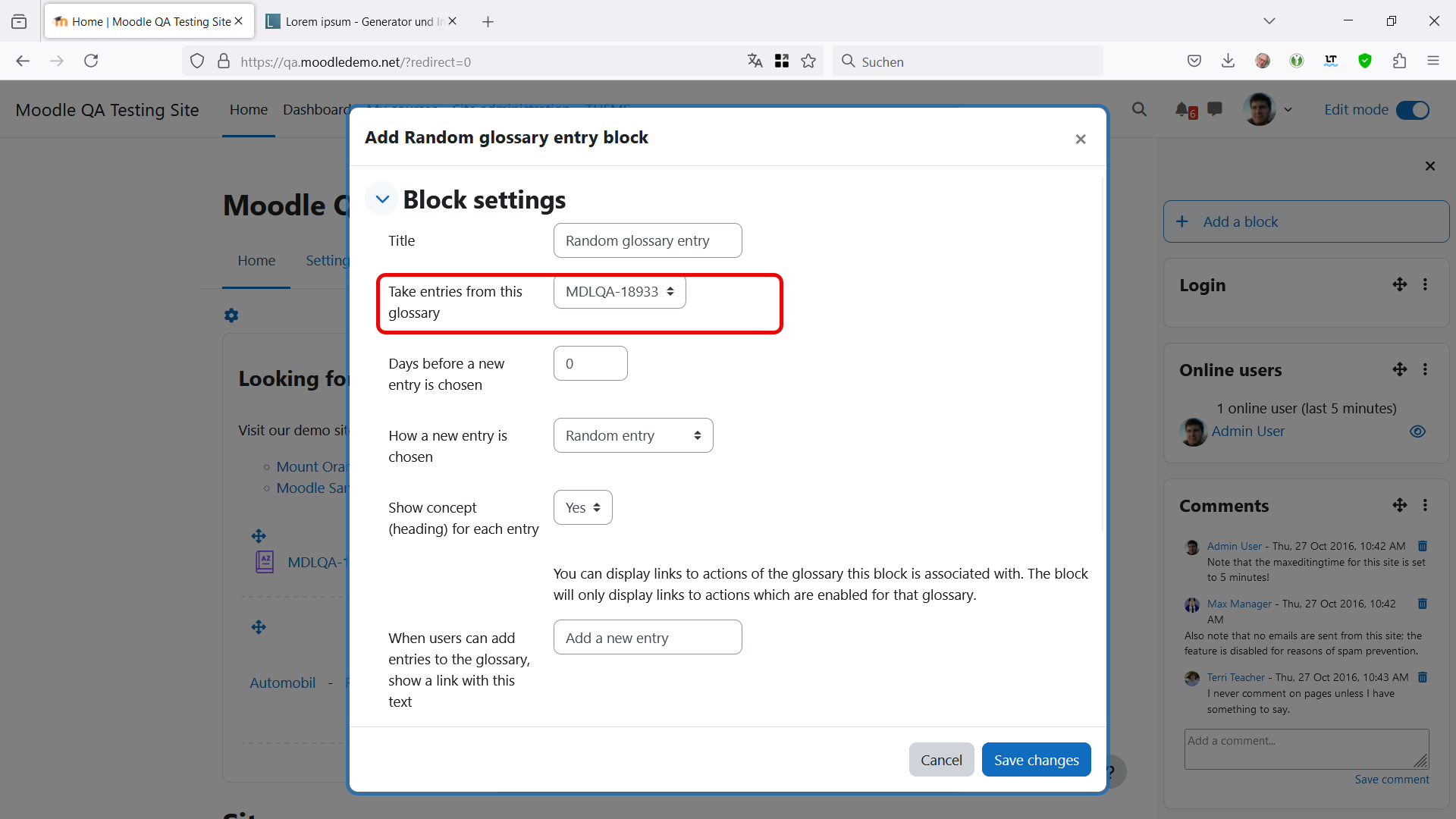Move the Comments block

coord(1400,505)
